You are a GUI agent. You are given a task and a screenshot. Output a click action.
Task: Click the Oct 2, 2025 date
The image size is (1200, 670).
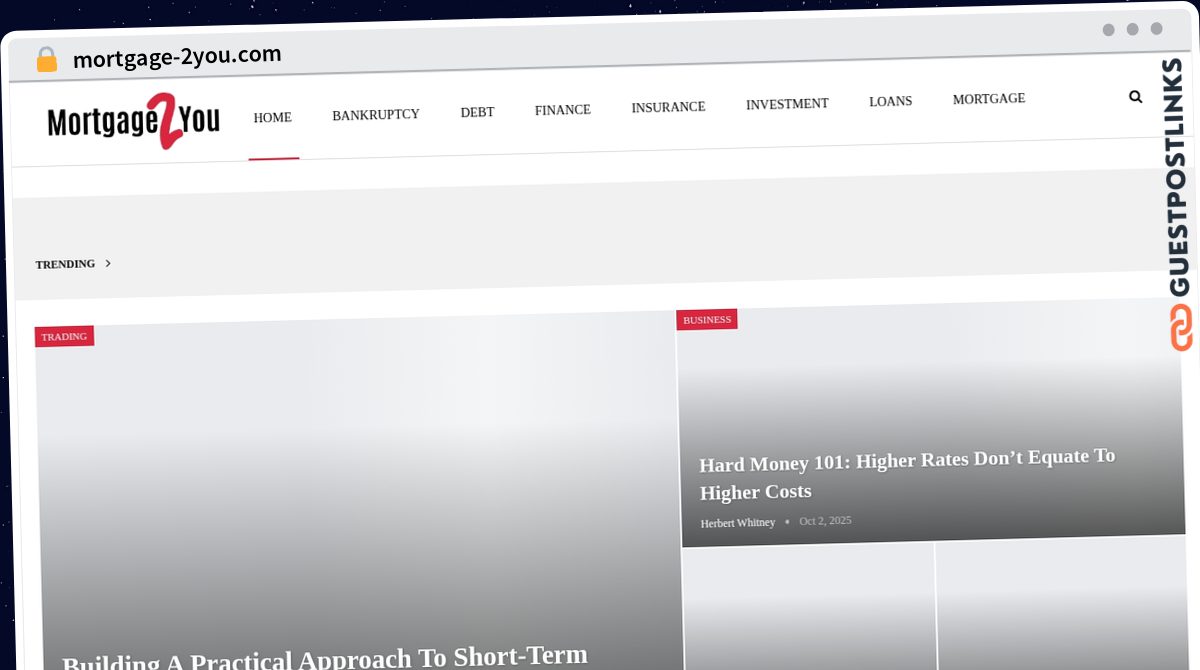[825, 521]
